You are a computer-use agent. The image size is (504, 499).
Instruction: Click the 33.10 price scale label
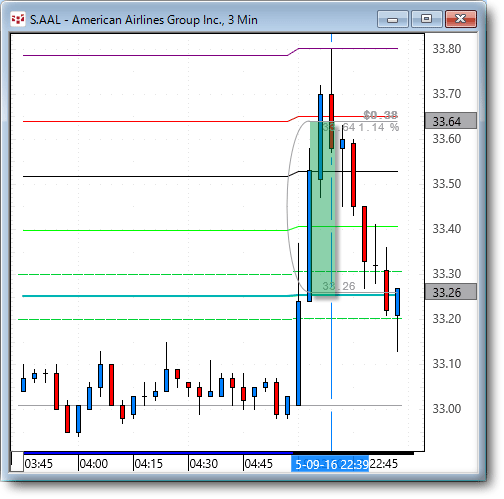pos(447,364)
